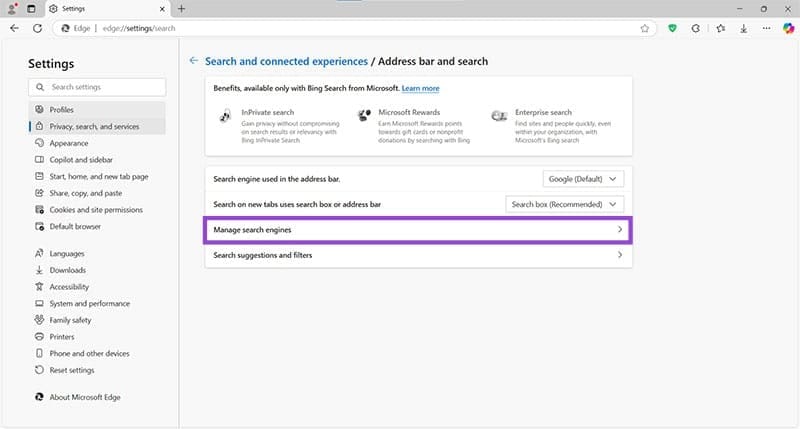
Task: Click the Accessibility sidebar icon
Action: [39, 287]
